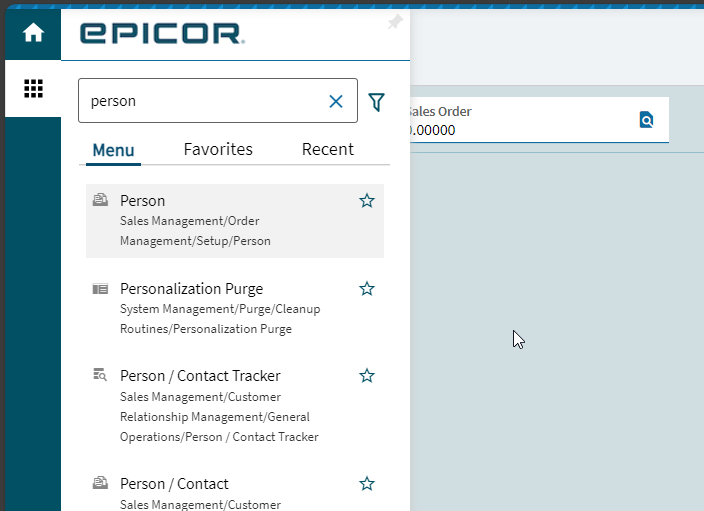Pin the Epicor menu panel
The height and width of the screenshot is (511, 704).
395,22
